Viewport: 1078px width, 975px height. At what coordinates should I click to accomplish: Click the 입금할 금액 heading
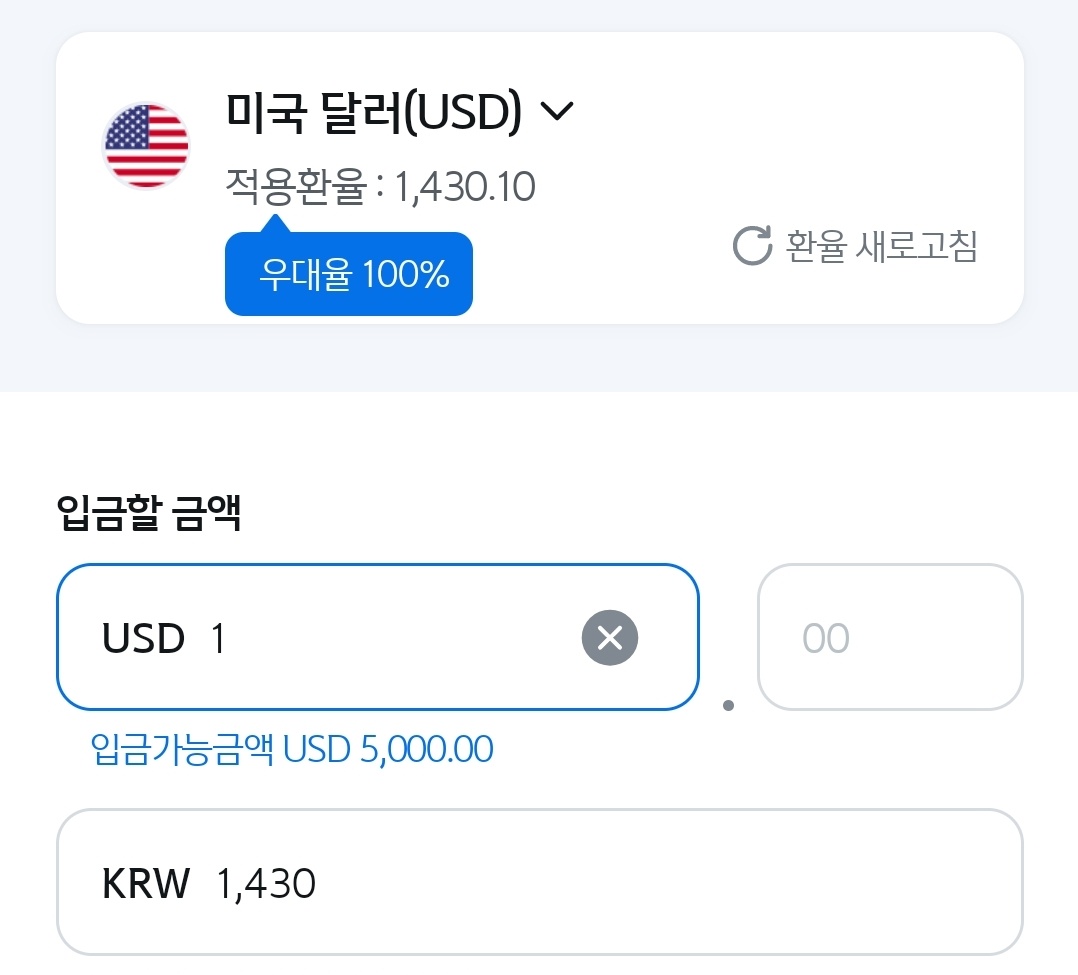tap(149, 515)
